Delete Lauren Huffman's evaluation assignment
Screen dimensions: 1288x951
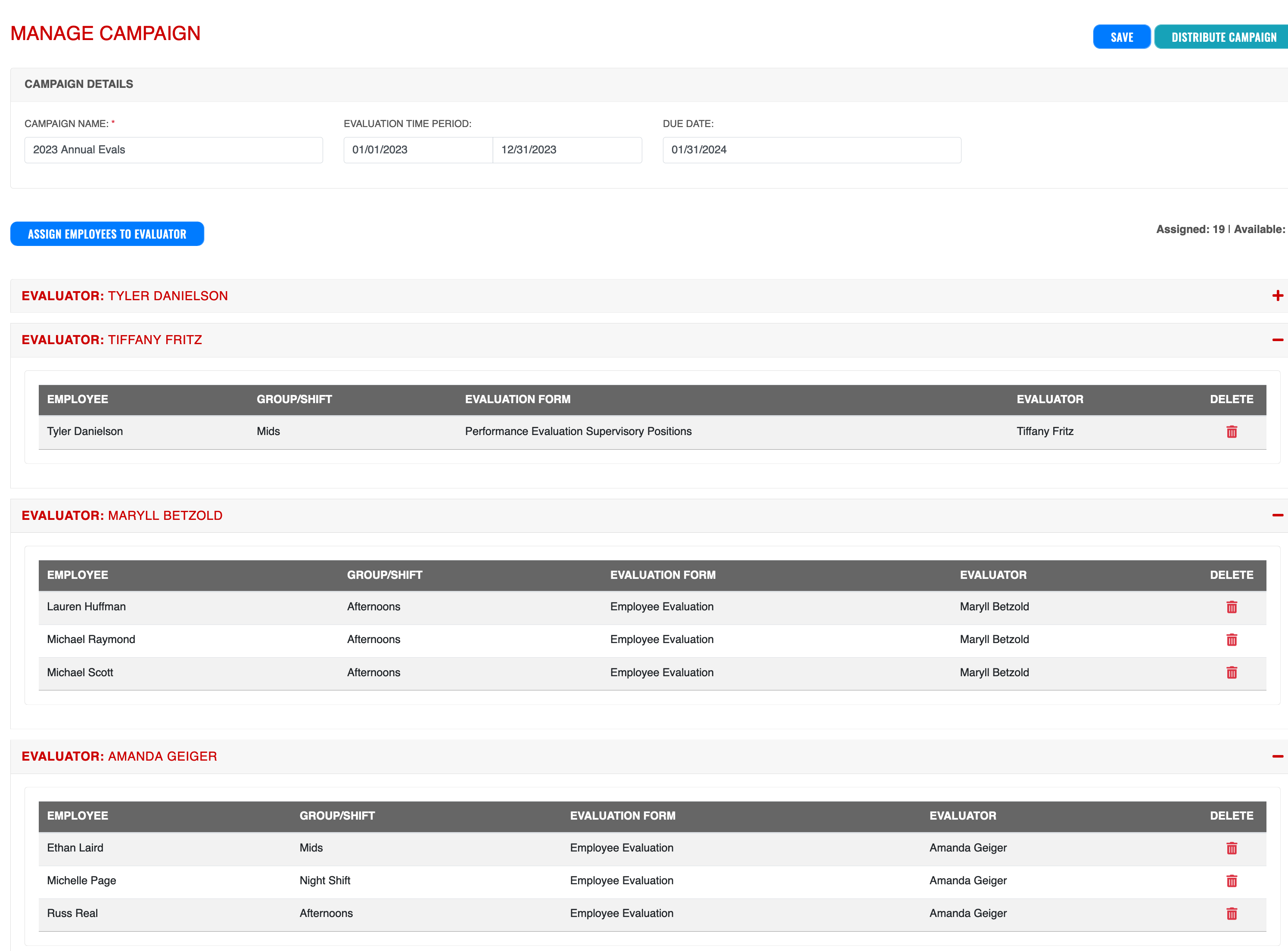click(x=1232, y=607)
